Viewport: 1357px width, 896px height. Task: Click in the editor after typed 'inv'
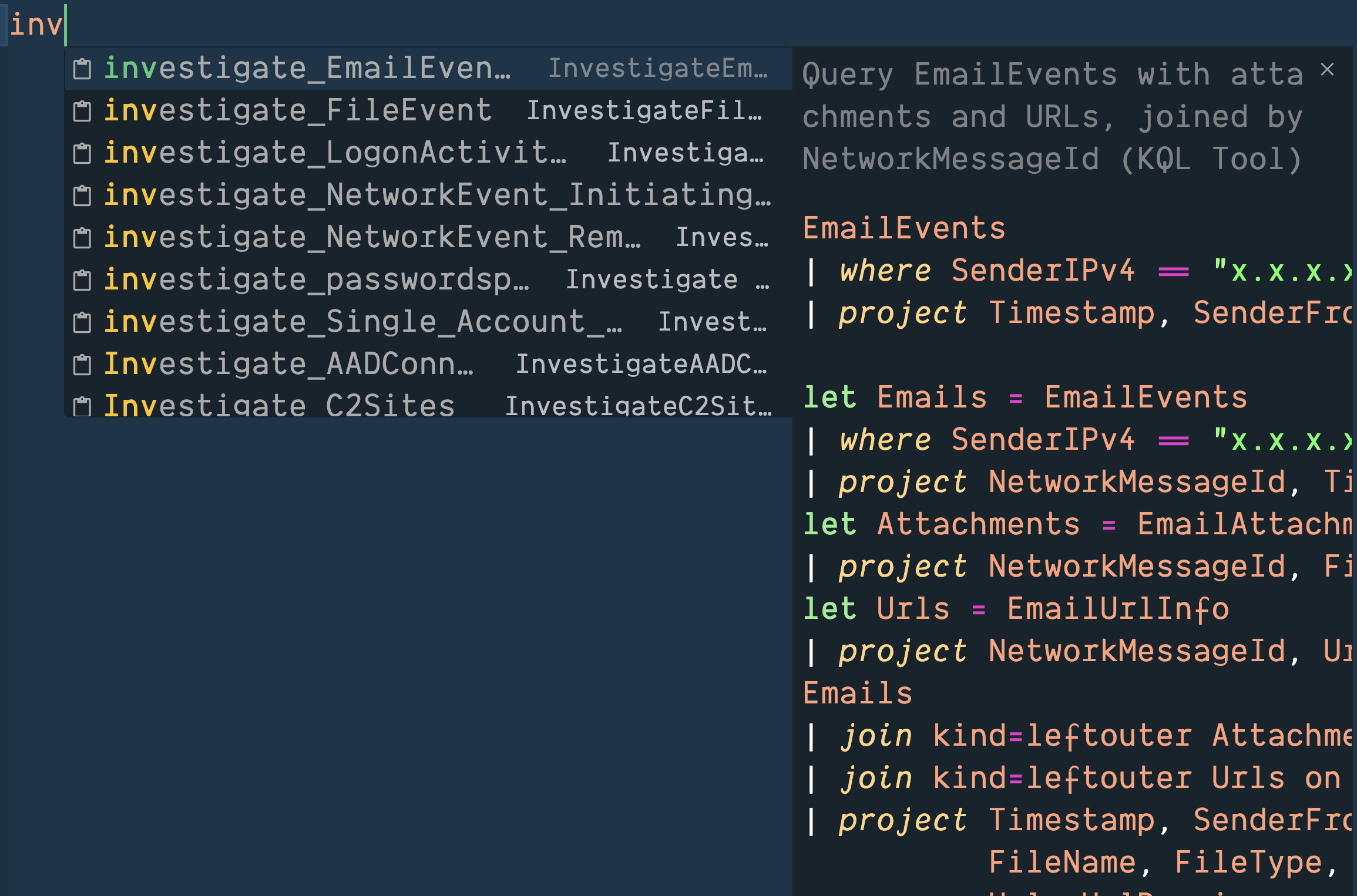click(x=66, y=25)
